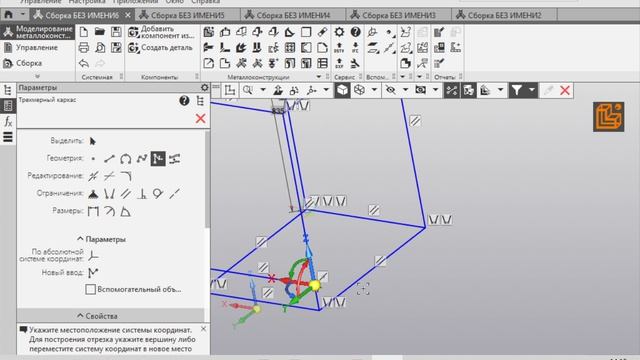
Task: Click Добавить компонент из... button
Action: (161, 32)
